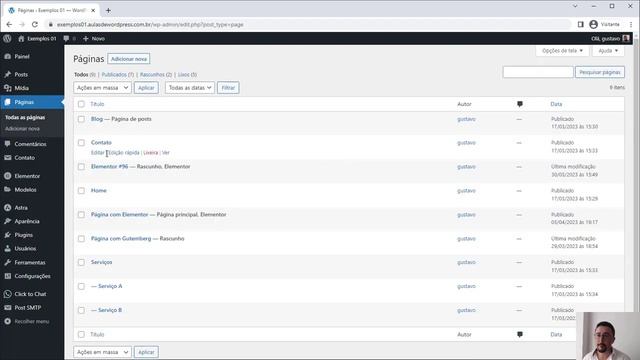Viewport: 640px width, 360px height.
Task: Go back in browser history
Action: 9,24
